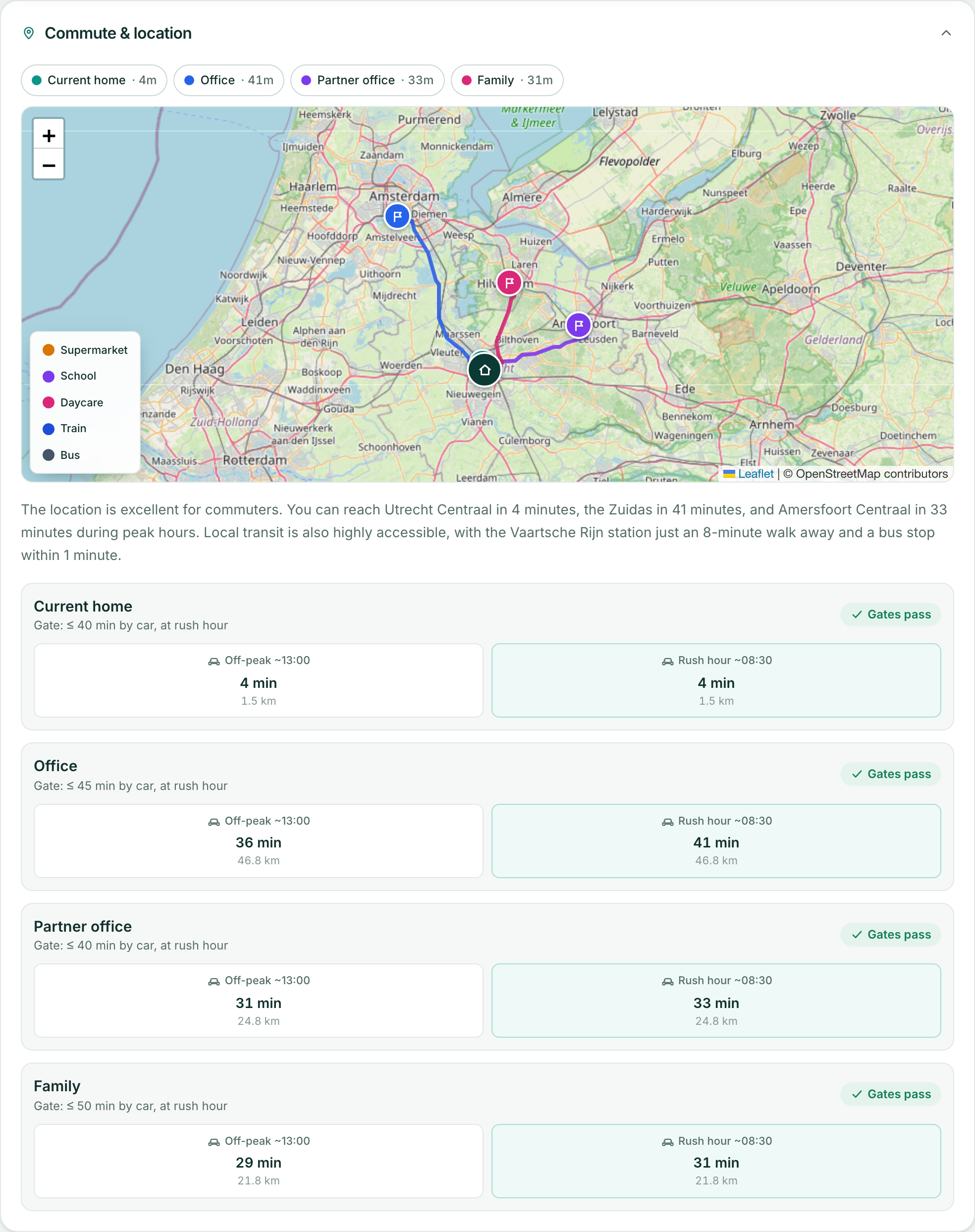The height and width of the screenshot is (1232, 975).
Task: Click the pink Daycare legend dot
Action: [x=49, y=402]
